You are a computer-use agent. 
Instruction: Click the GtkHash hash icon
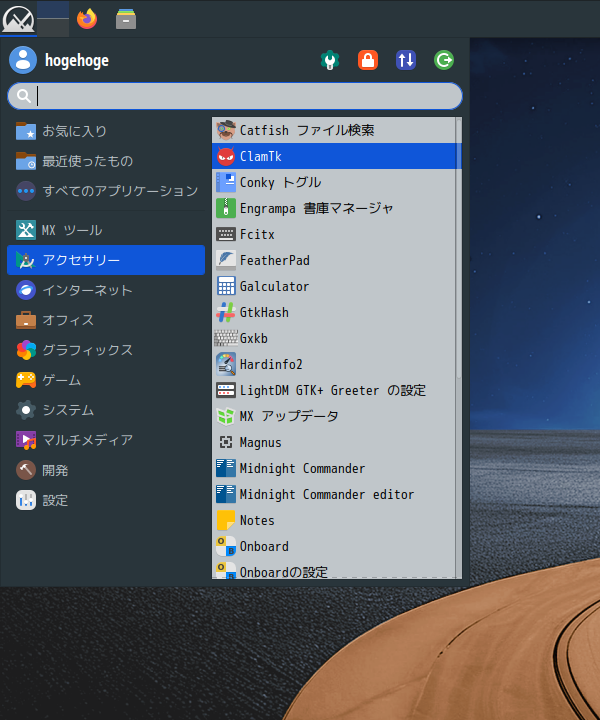226,312
